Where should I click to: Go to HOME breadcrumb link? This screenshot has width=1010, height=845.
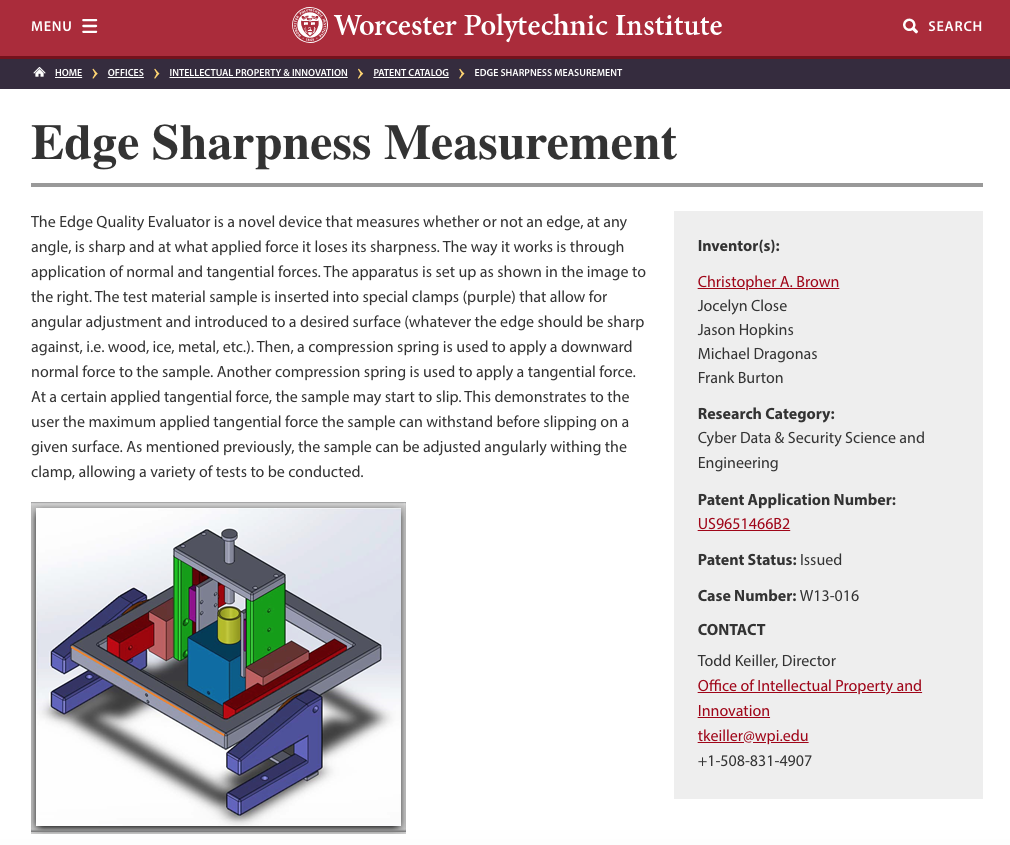pos(68,73)
